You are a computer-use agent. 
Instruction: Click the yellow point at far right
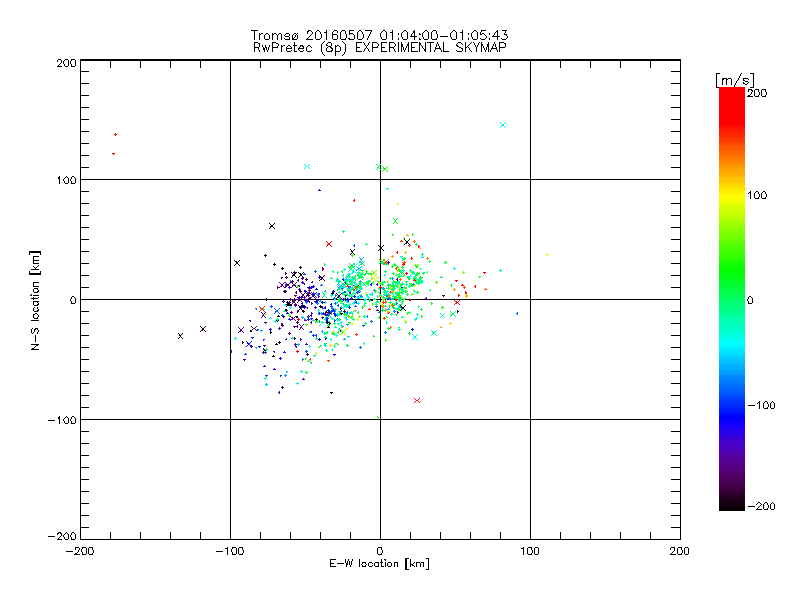coord(547,254)
